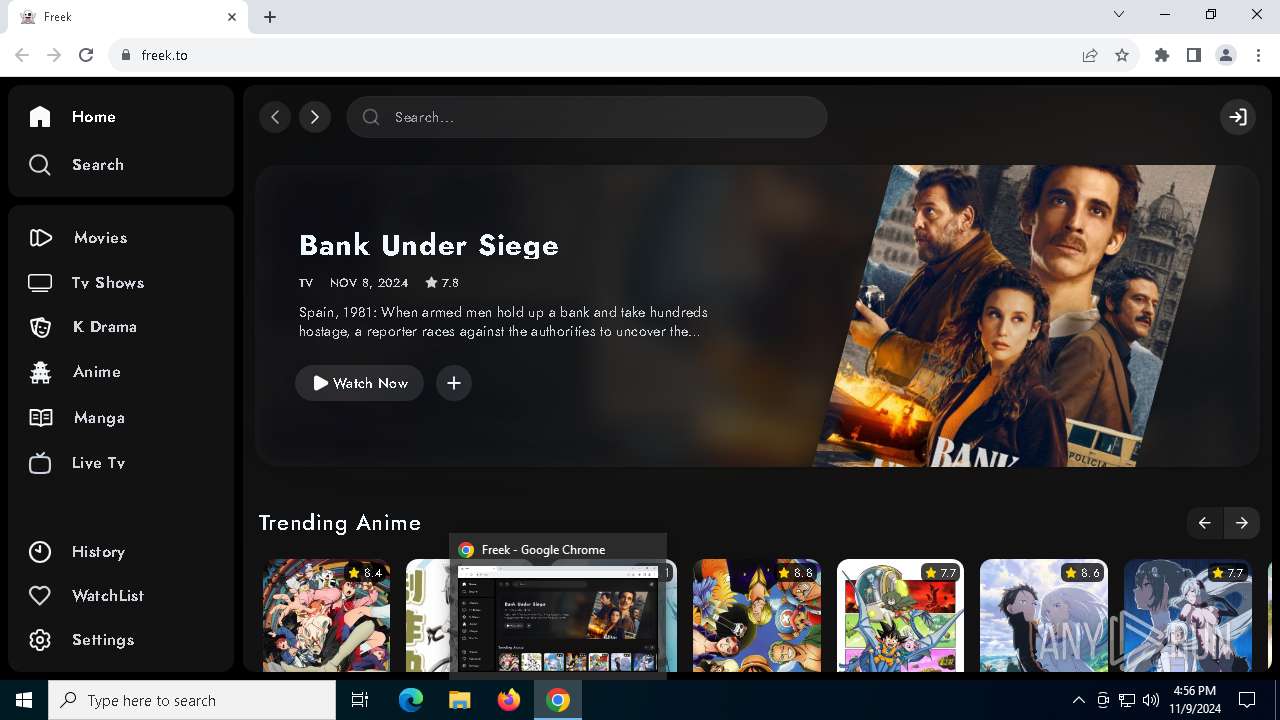The image size is (1280, 720).
Task: Open Chrome extensions puzzle icon
Action: pyautogui.click(x=1162, y=55)
